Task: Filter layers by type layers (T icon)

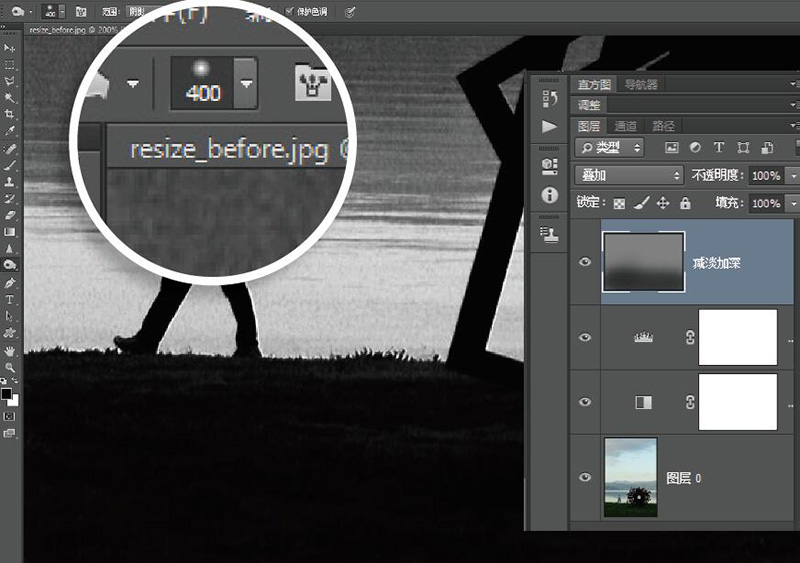Action: 717,148
